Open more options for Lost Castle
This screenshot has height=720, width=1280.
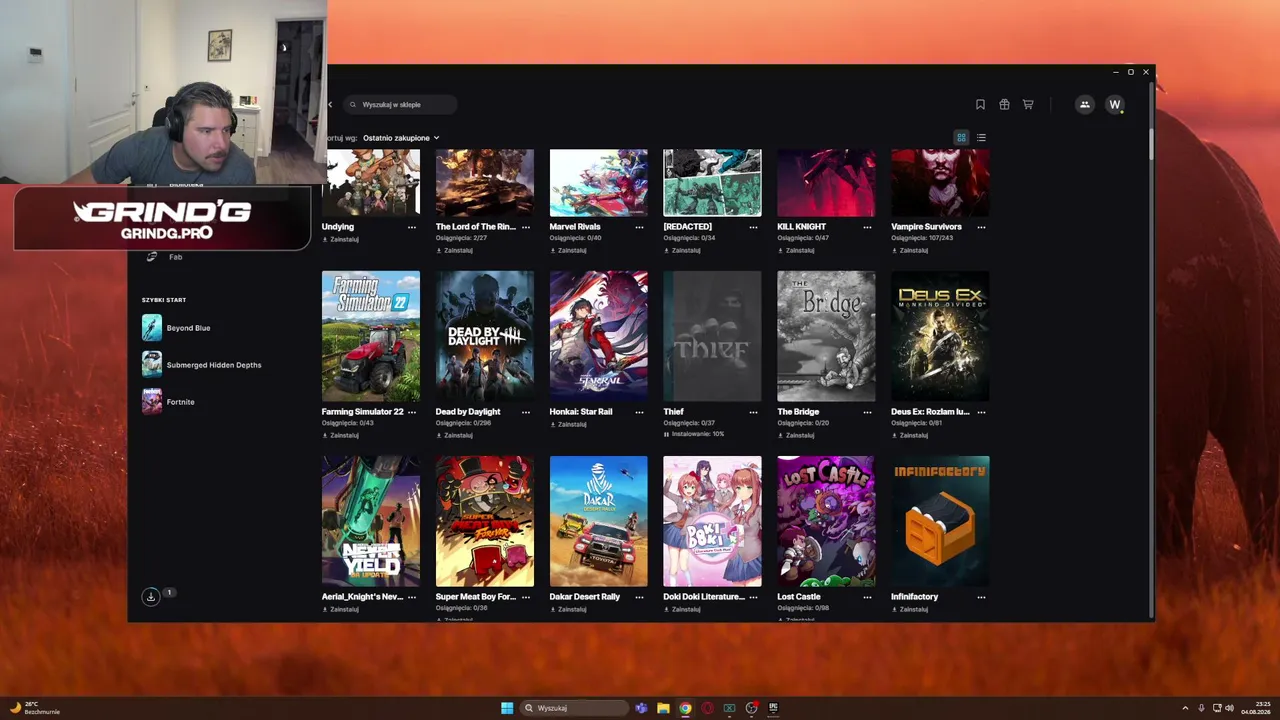867,597
